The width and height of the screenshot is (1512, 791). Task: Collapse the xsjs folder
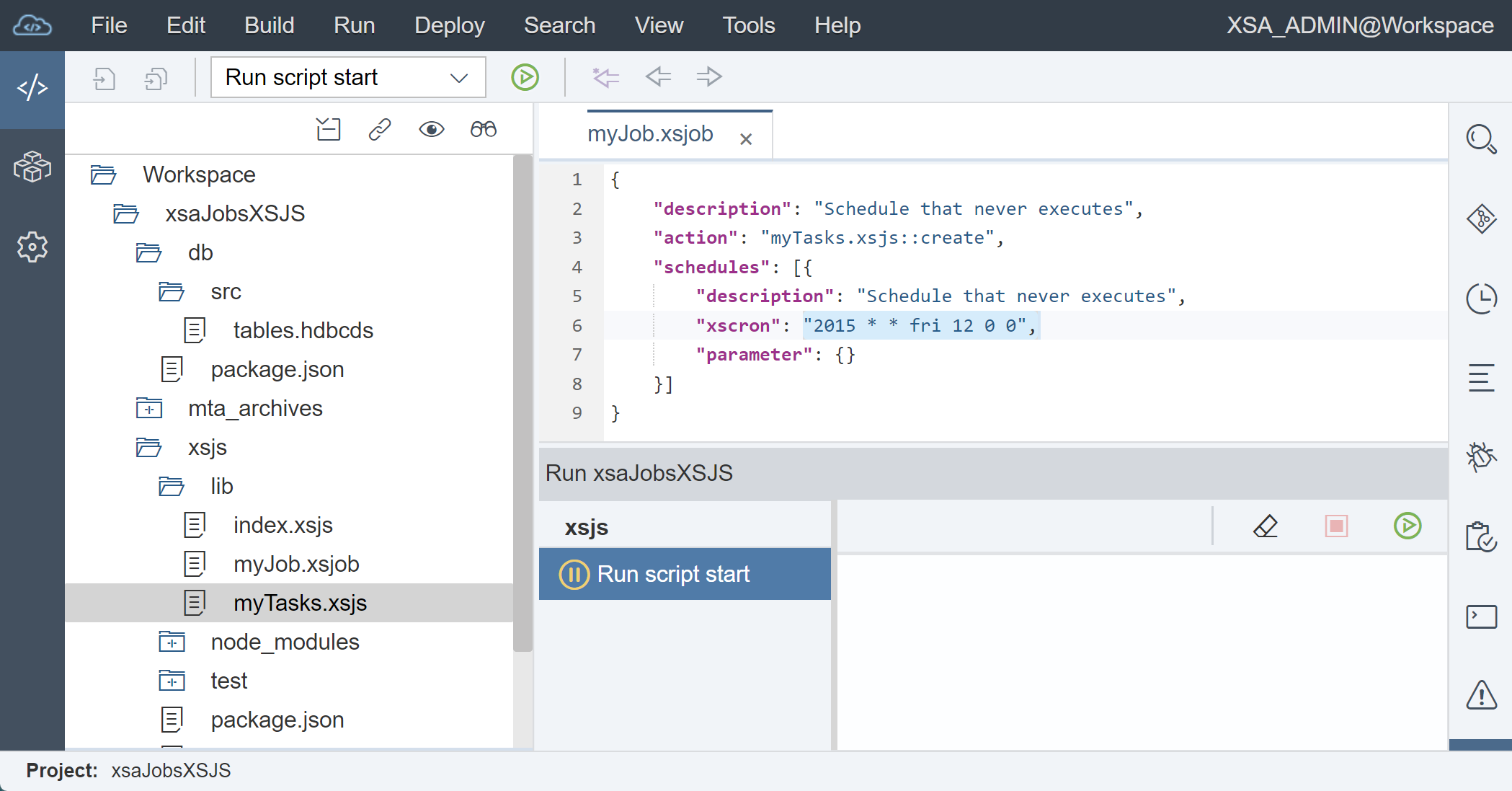(x=149, y=448)
